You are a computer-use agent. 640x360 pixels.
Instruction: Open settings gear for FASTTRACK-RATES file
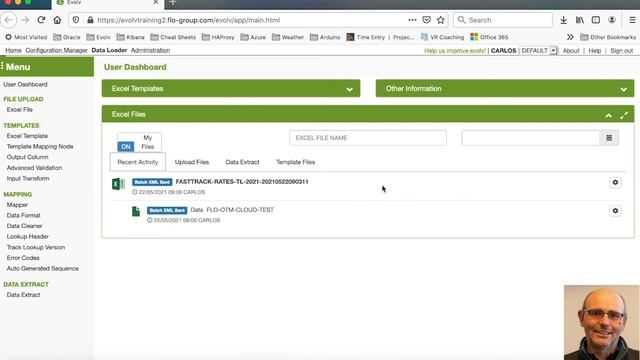pos(615,182)
